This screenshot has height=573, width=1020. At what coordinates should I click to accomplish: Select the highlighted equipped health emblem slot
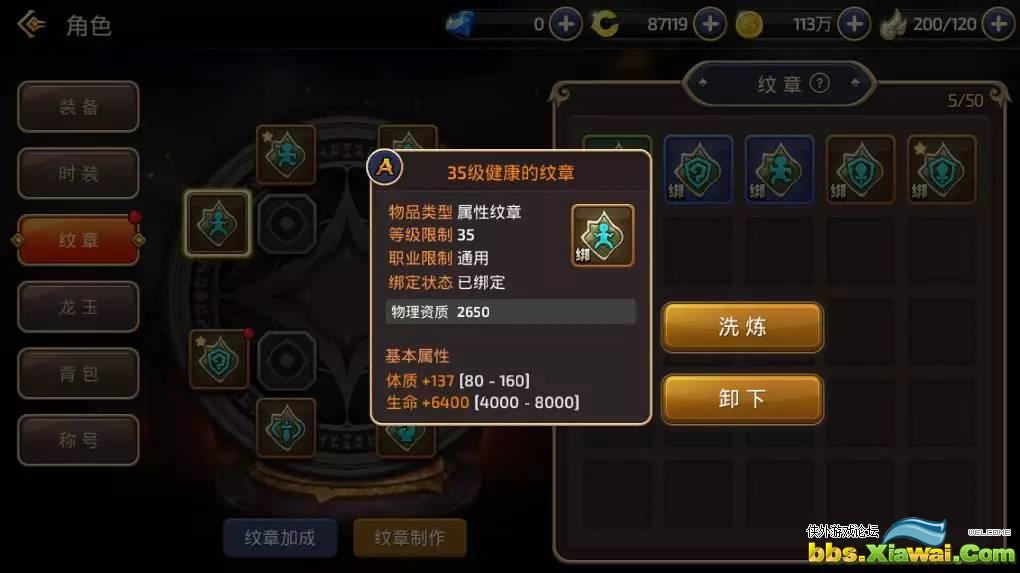218,222
